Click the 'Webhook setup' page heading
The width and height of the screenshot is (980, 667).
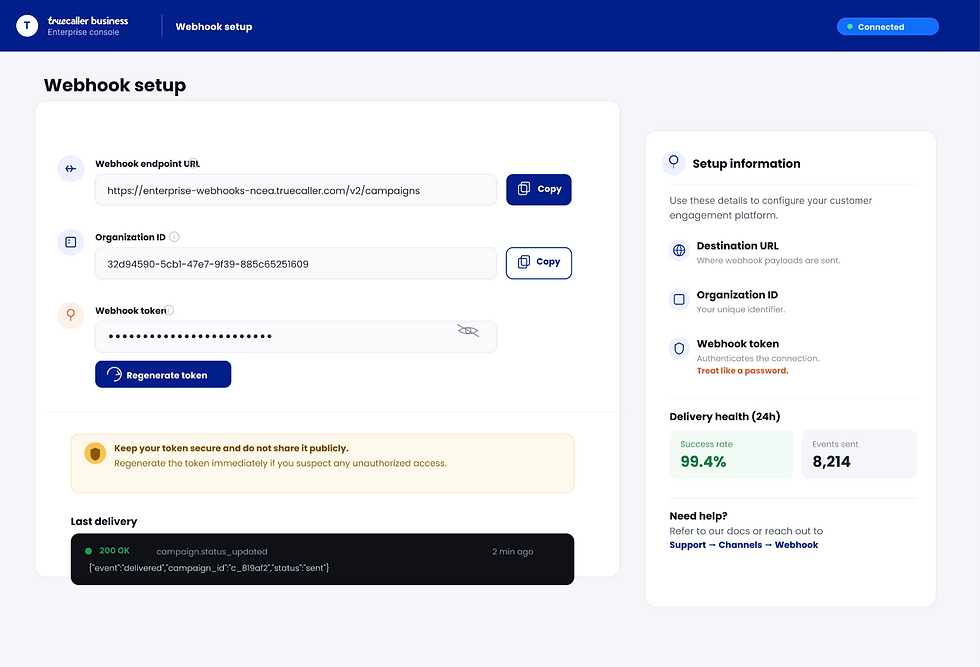pos(115,85)
